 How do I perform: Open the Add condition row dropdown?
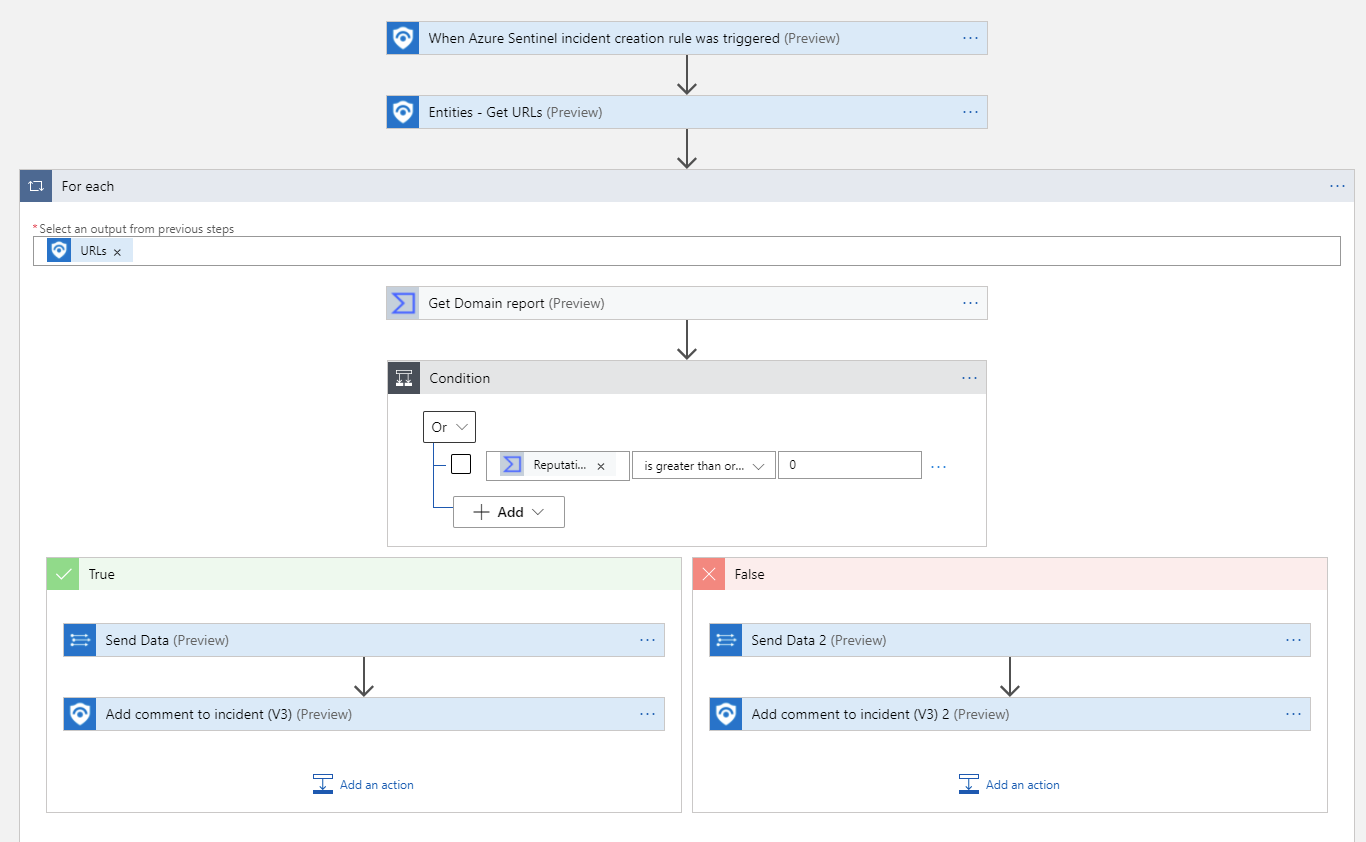point(509,512)
